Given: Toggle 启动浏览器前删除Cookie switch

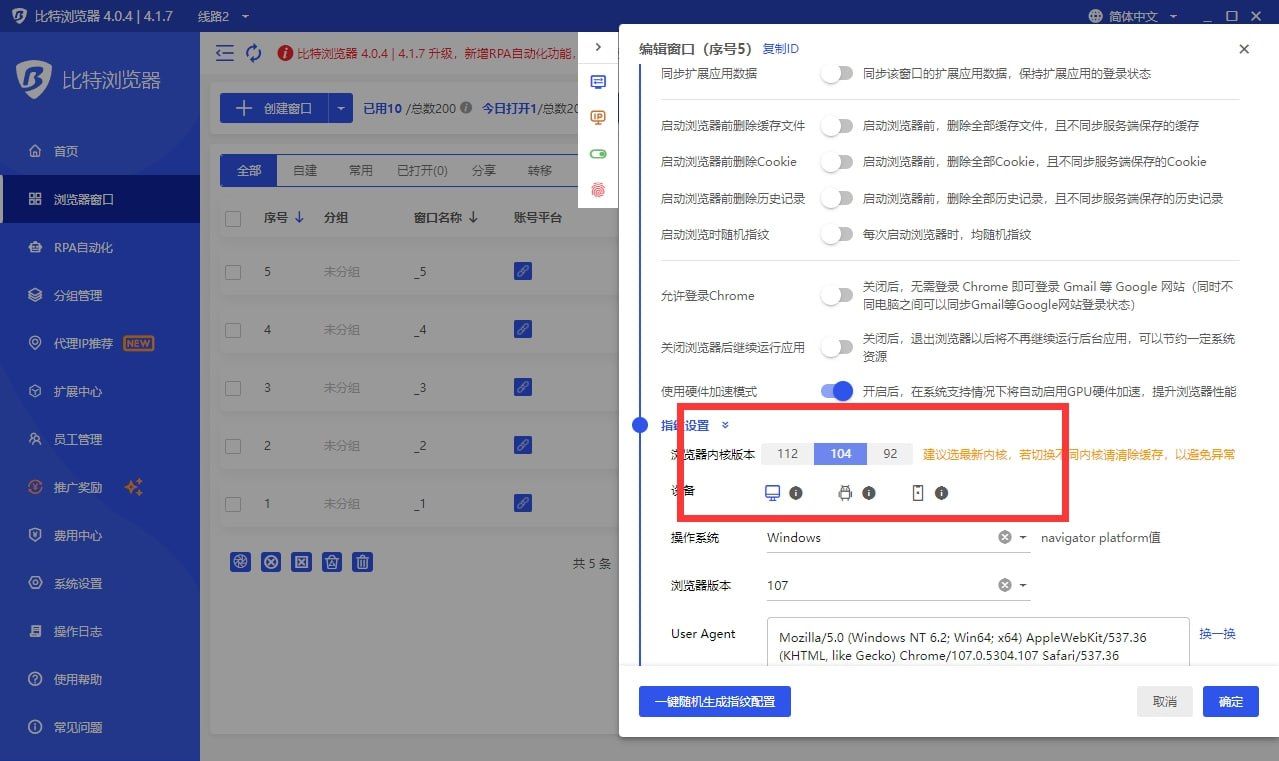Looking at the screenshot, I should [x=837, y=162].
